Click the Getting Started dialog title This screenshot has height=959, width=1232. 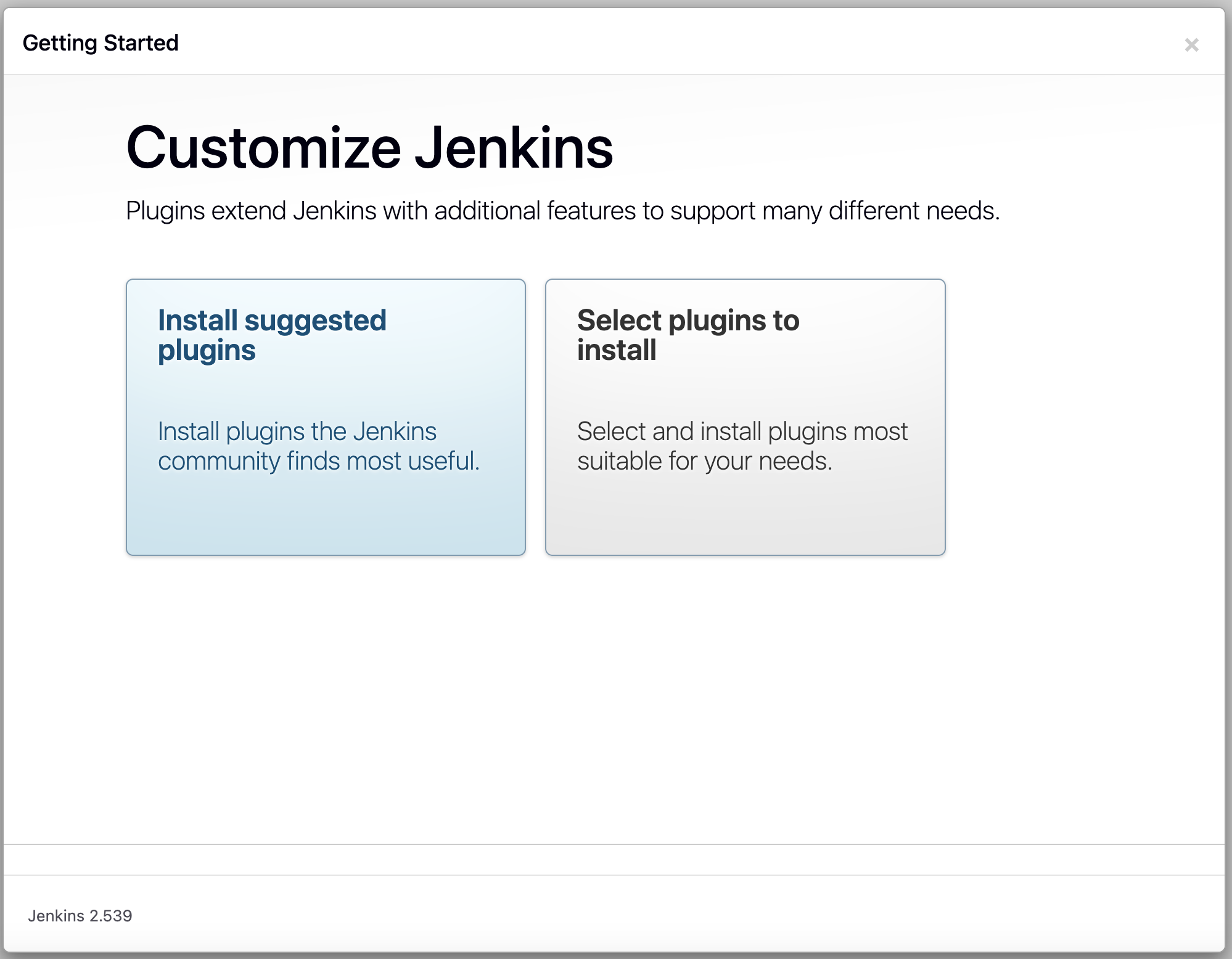pyautogui.click(x=101, y=43)
